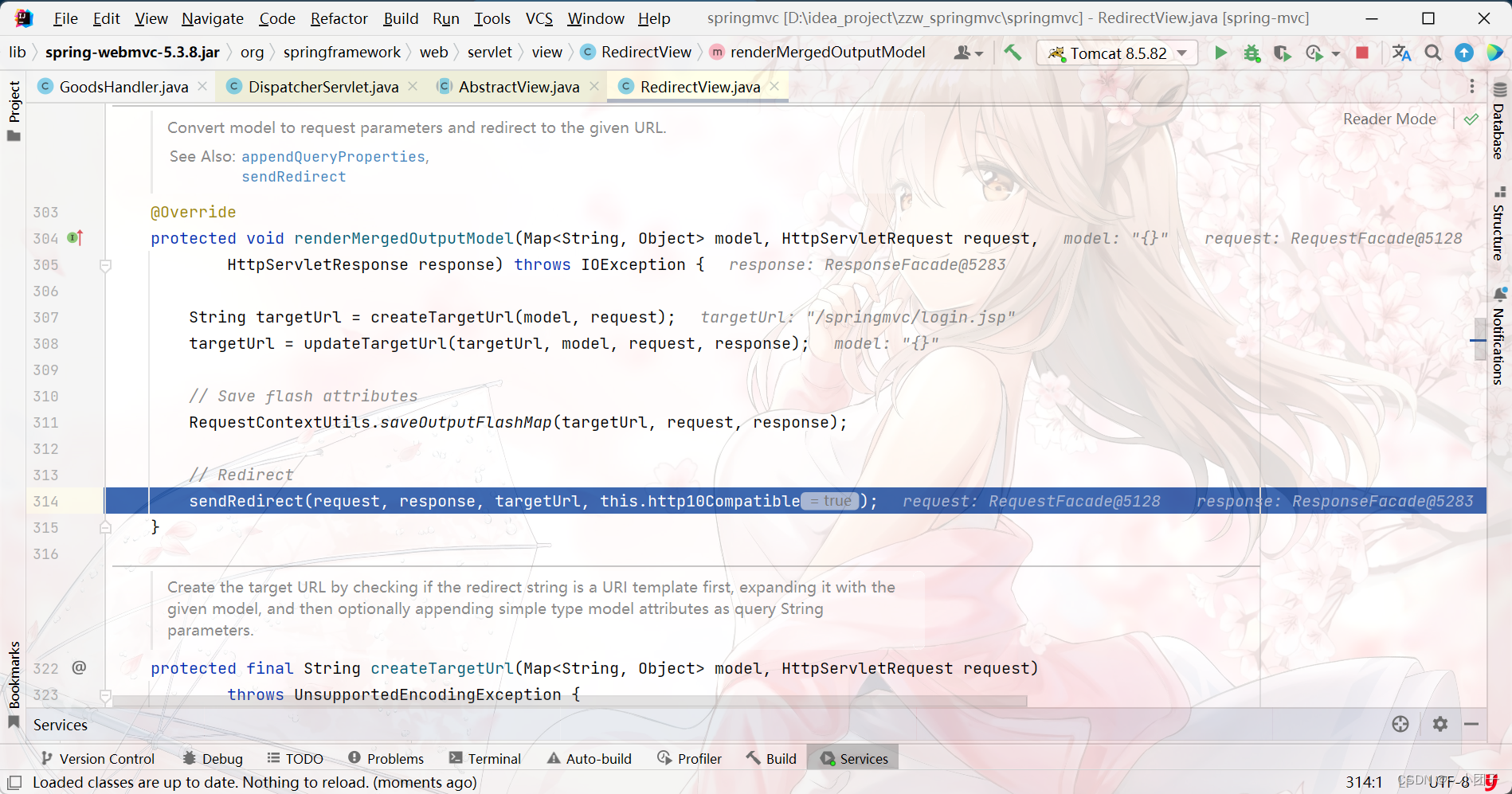Screen dimensions: 1512x794
Task: Toggle tool window bars icon in status bar
Action: coord(14,782)
